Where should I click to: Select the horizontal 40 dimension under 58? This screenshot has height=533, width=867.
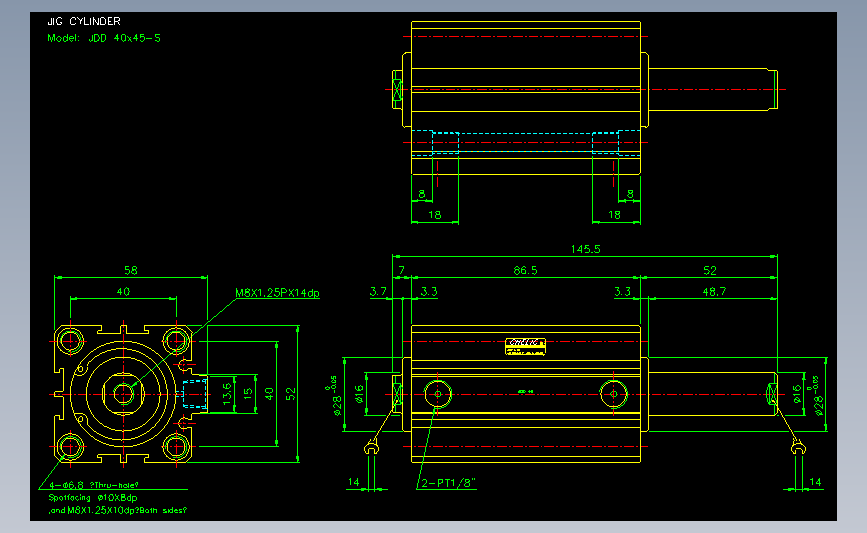click(x=123, y=291)
